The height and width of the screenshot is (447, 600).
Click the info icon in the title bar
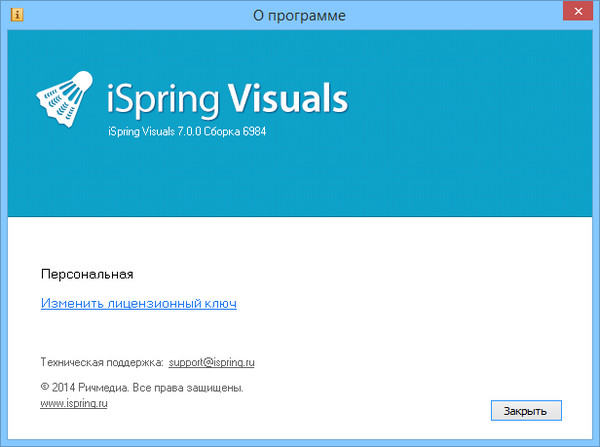click(17, 15)
